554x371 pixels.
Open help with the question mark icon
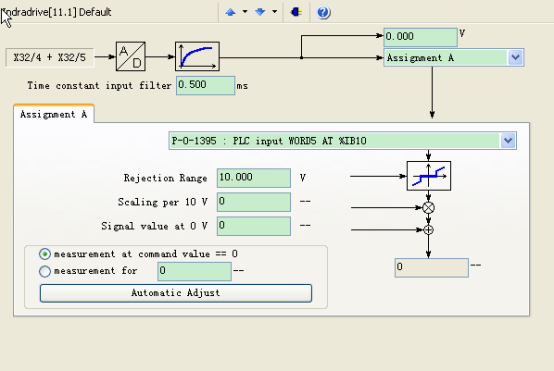(323, 12)
